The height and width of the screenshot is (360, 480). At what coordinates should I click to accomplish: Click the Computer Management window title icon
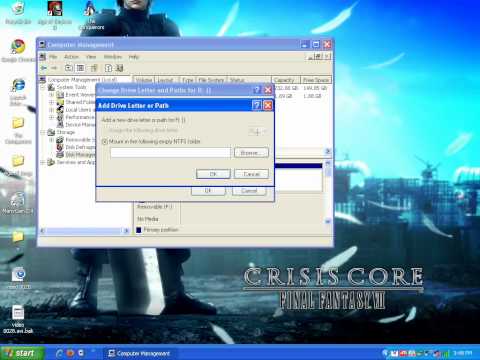point(42,44)
